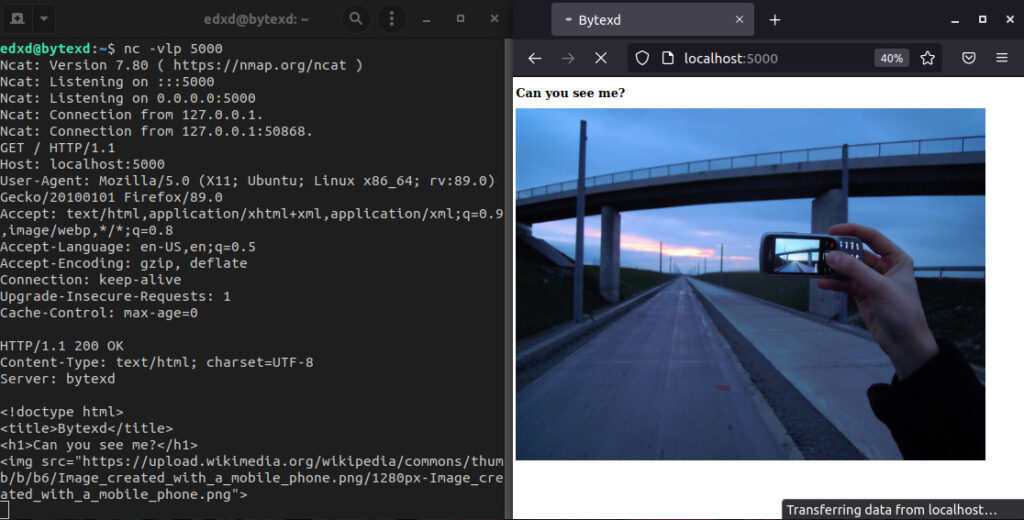The height and width of the screenshot is (520, 1024).
Task: Click the "<title>Bytexd</title>" line in terminal
Action: coord(86,429)
